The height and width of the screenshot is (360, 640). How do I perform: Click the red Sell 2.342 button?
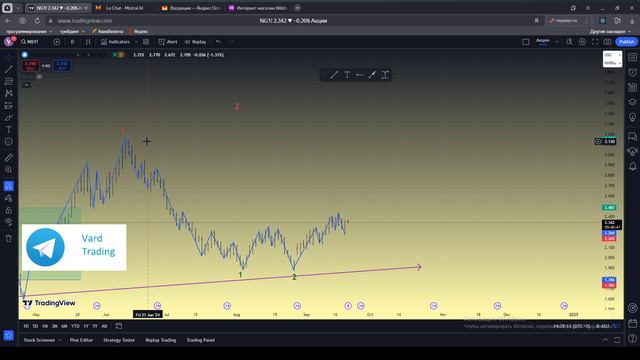coord(31,66)
